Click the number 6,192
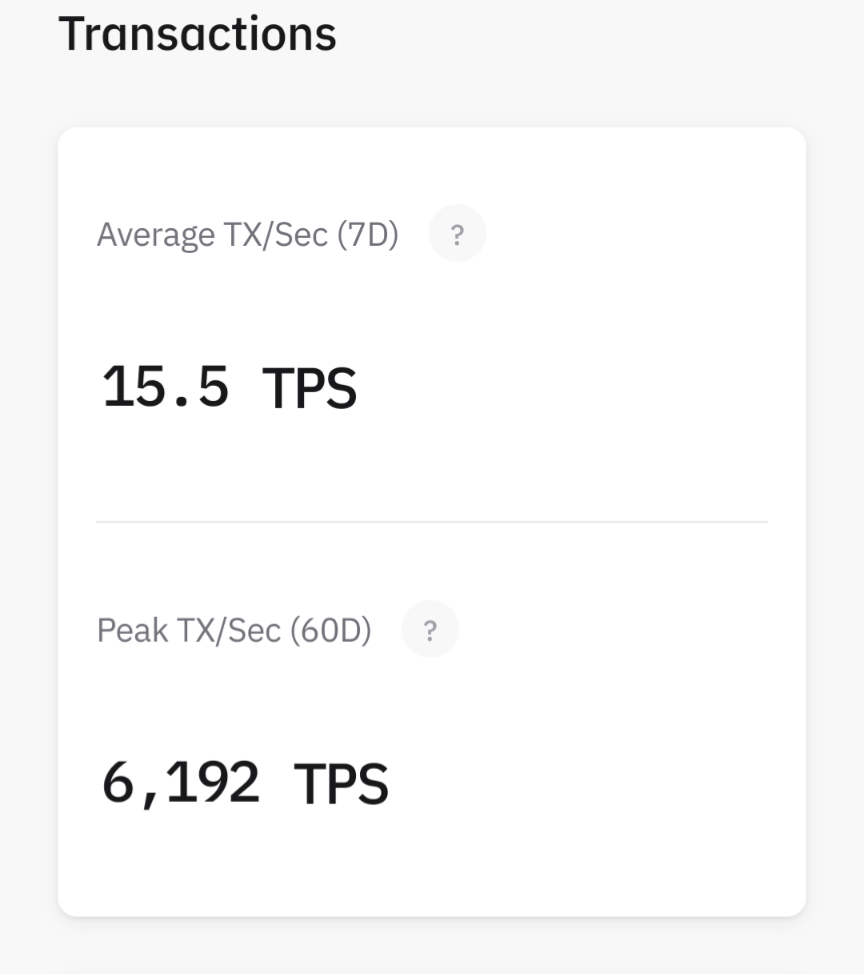The height and width of the screenshot is (974, 864). [181, 783]
